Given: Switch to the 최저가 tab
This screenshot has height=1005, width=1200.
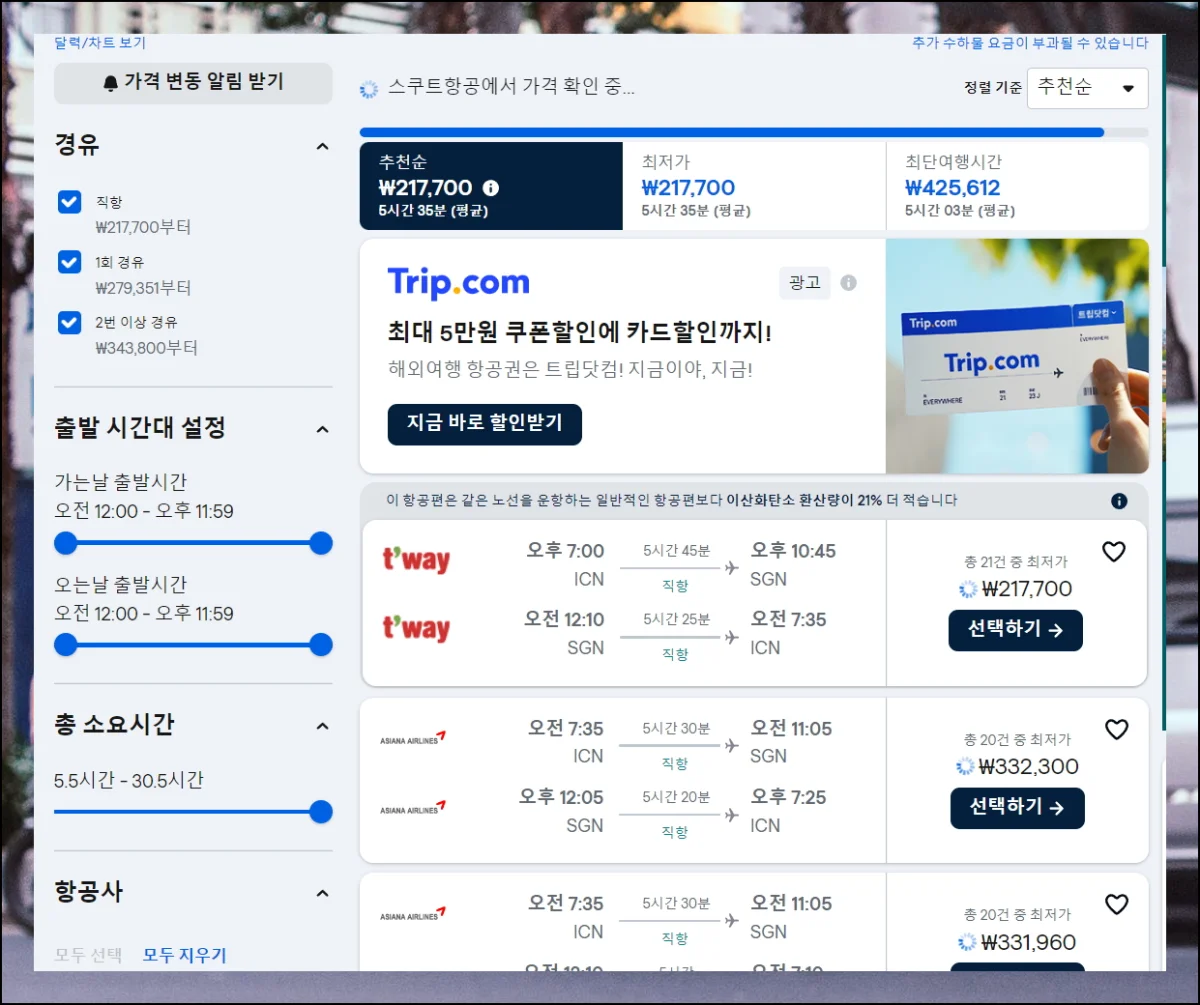Looking at the screenshot, I should coord(754,186).
